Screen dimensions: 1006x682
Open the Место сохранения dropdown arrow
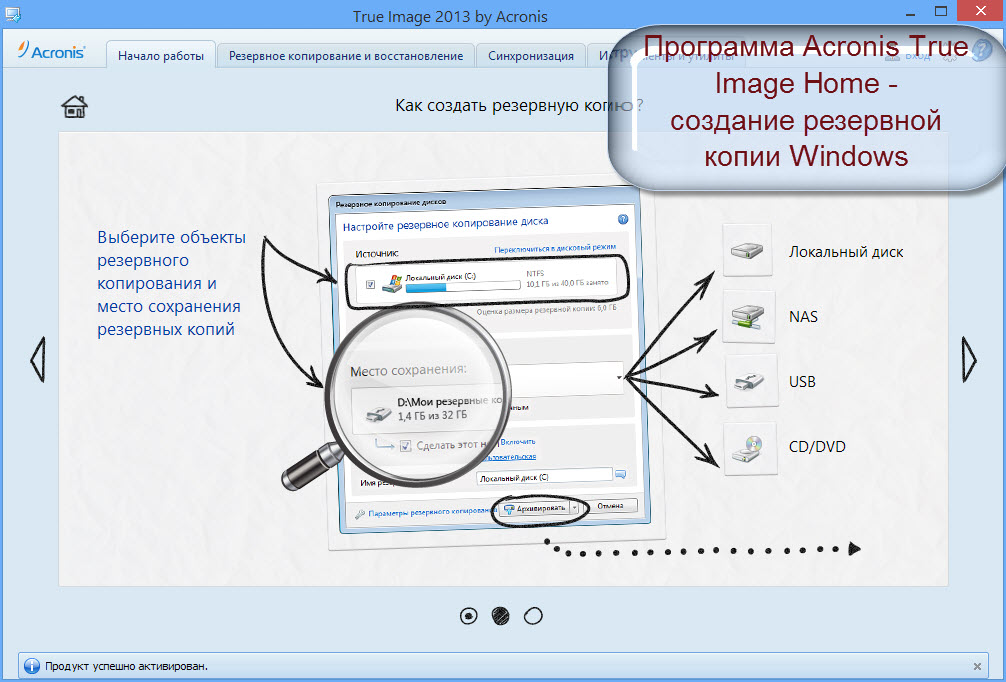(618, 377)
